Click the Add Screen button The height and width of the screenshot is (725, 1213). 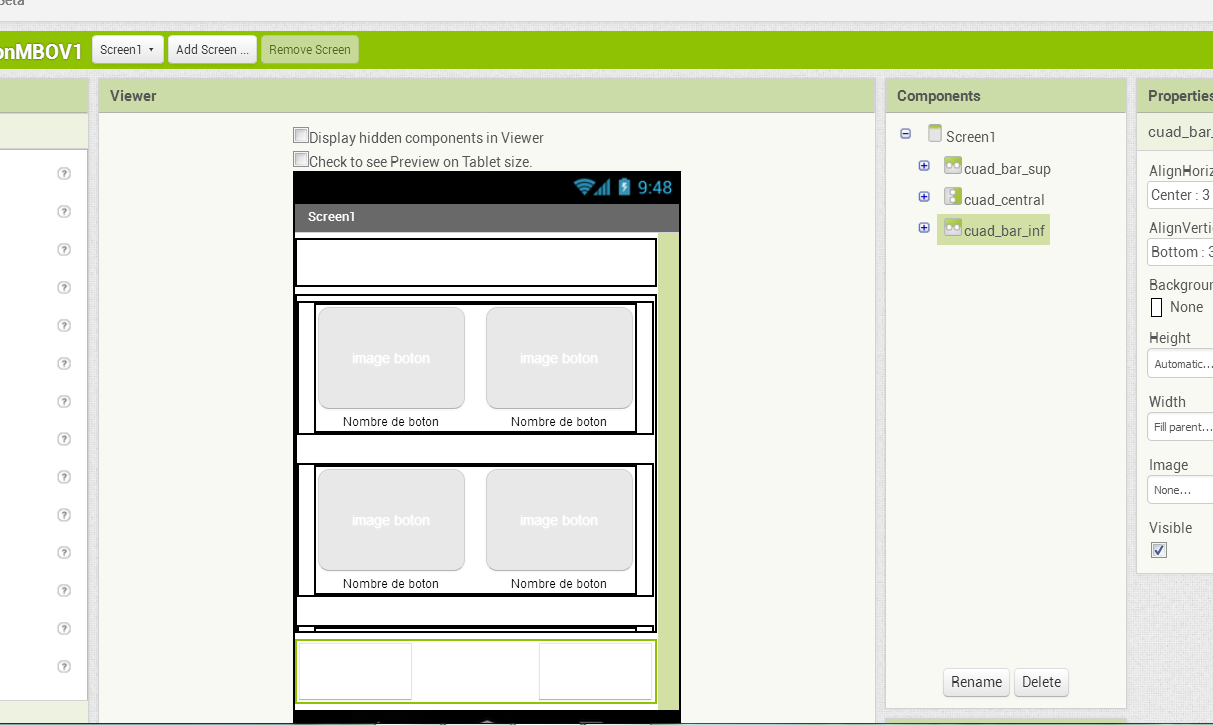tap(212, 48)
